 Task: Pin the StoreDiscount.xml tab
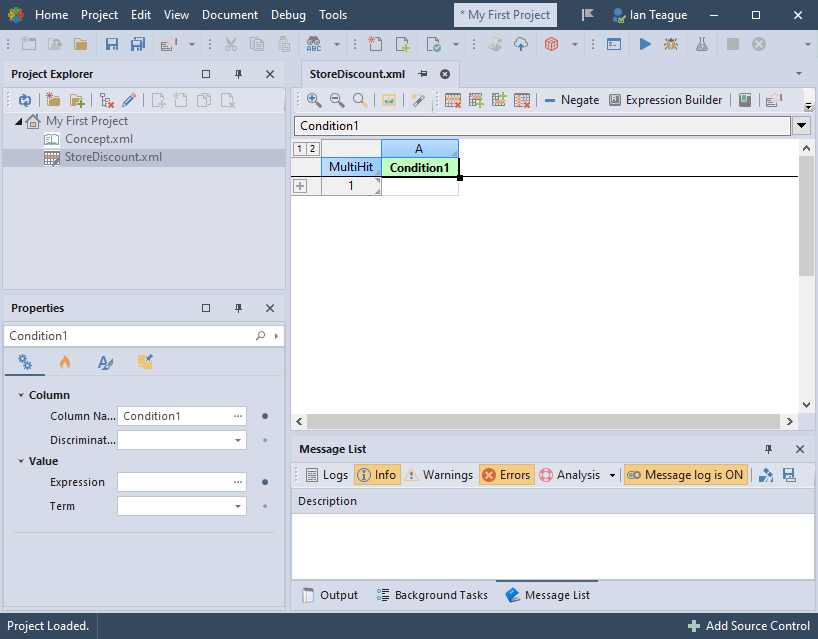pyautogui.click(x=423, y=74)
